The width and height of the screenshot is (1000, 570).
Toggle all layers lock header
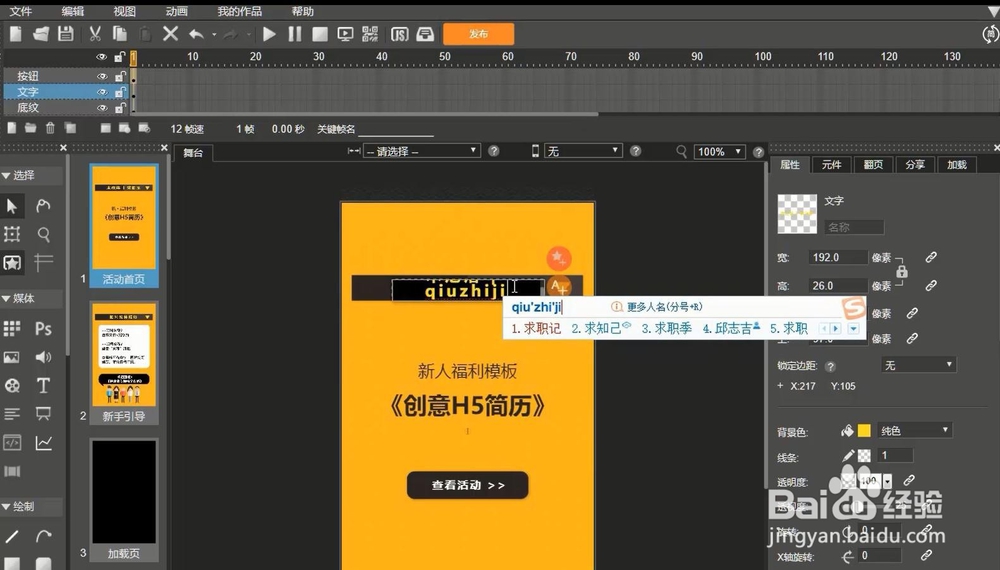coord(120,57)
